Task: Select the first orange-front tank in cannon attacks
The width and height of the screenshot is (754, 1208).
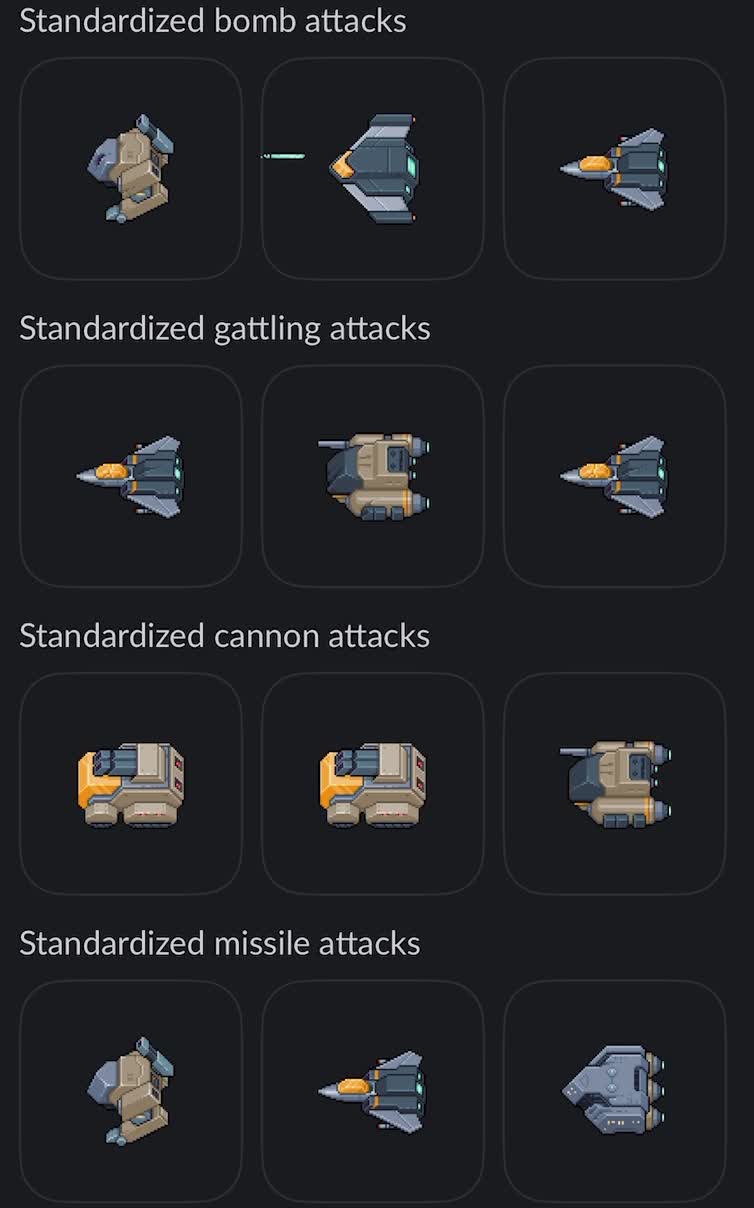Action: [x=131, y=784]
